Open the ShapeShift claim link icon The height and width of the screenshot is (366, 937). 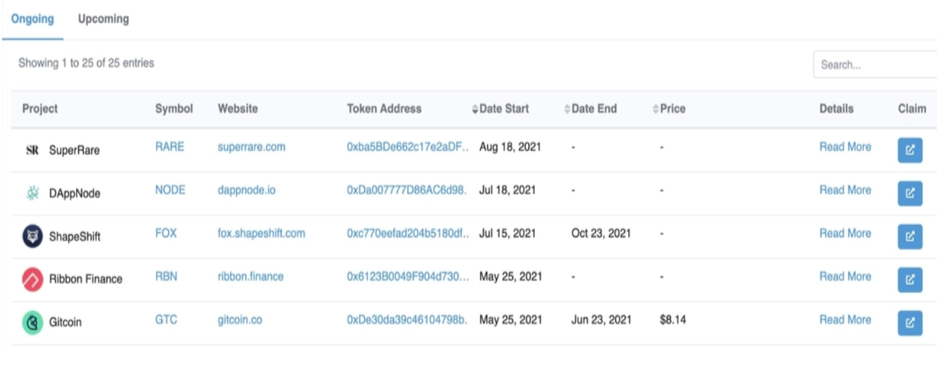[910, 236]
